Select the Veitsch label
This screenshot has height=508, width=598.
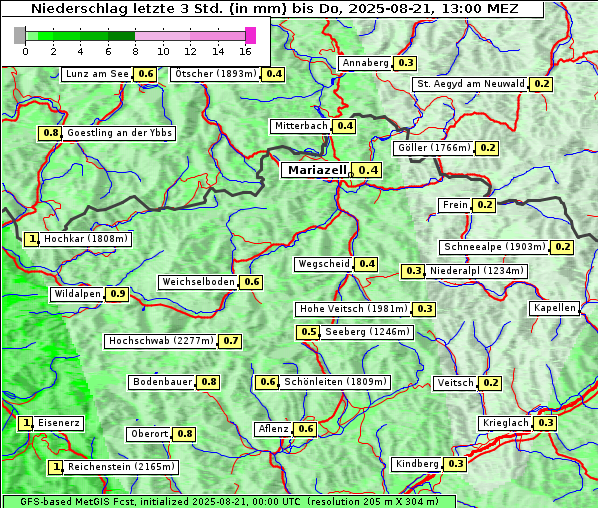pyautogui.click(x=455, y=383)
